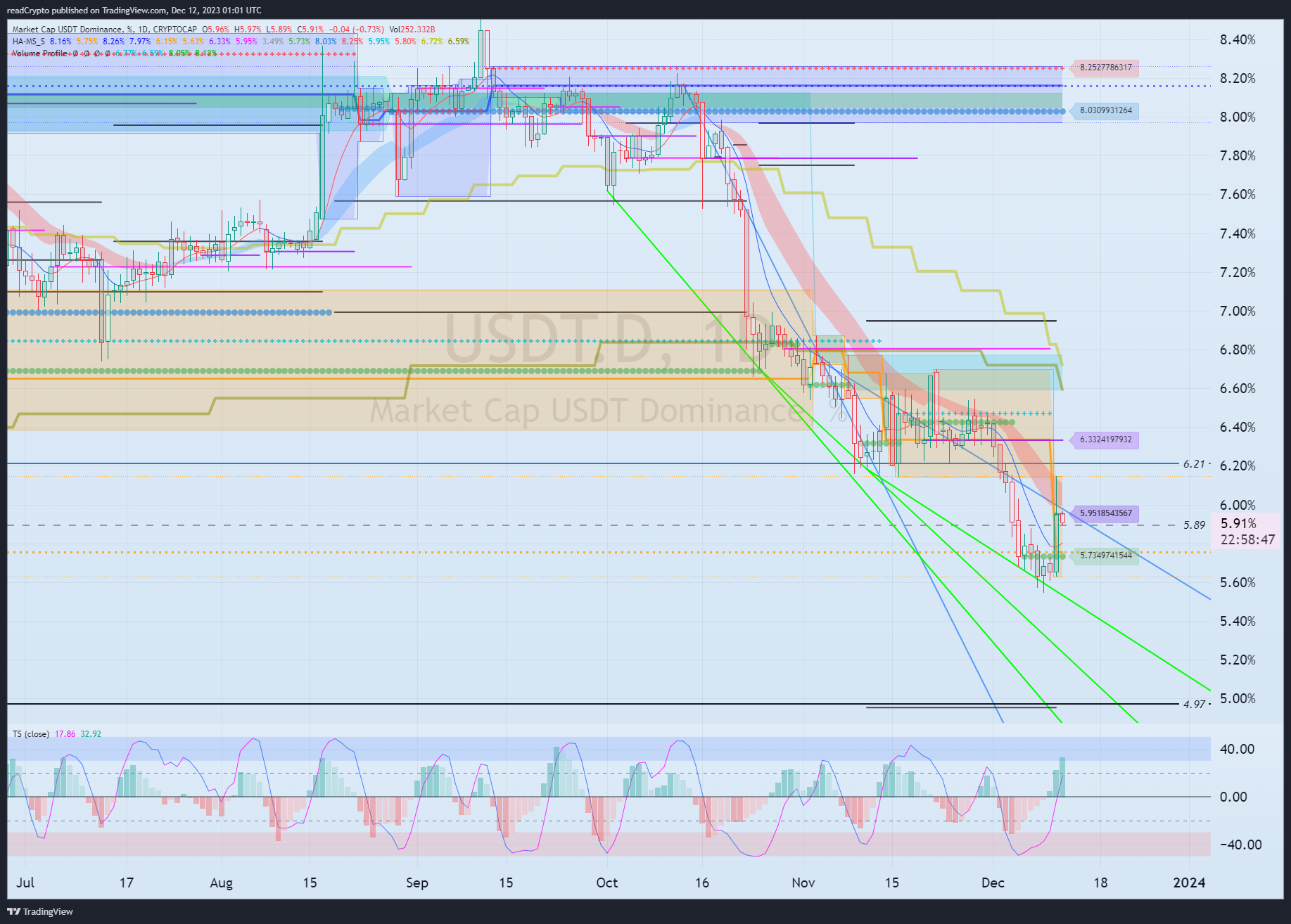Select the 8.2527786317 price label
Screen dimensions: 1291x924
coord(1106,68)
